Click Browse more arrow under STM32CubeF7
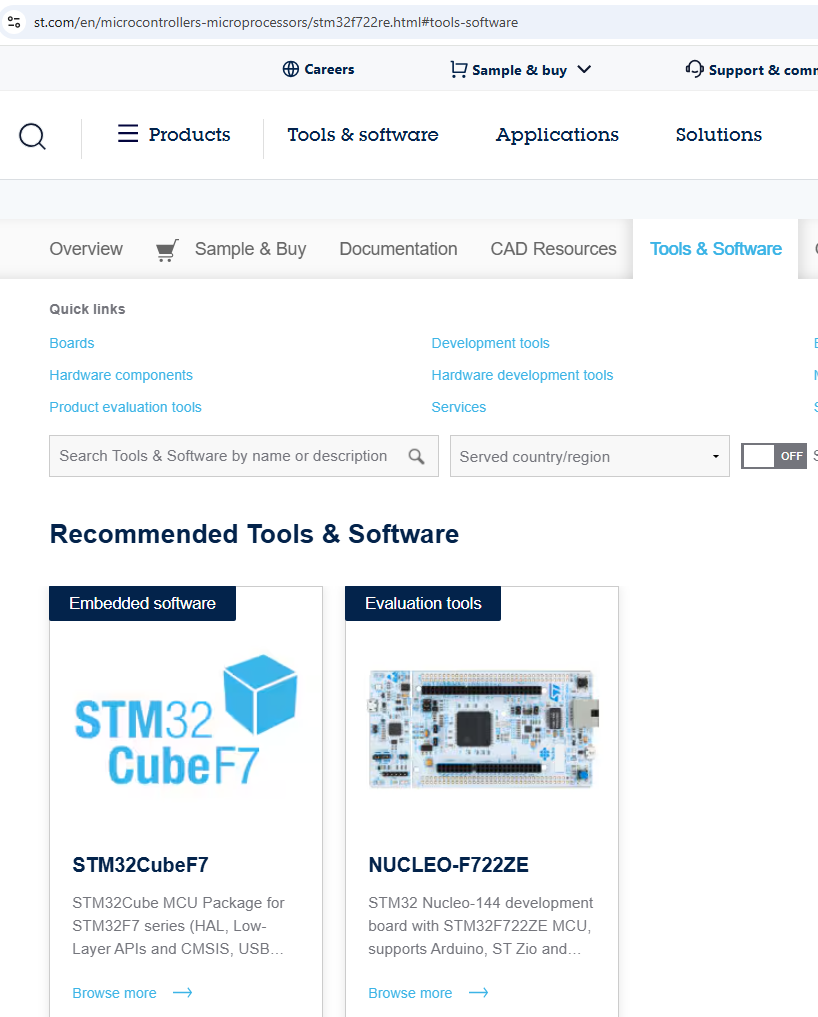This screenshot has height=1017, width=818. click(181, 992)
